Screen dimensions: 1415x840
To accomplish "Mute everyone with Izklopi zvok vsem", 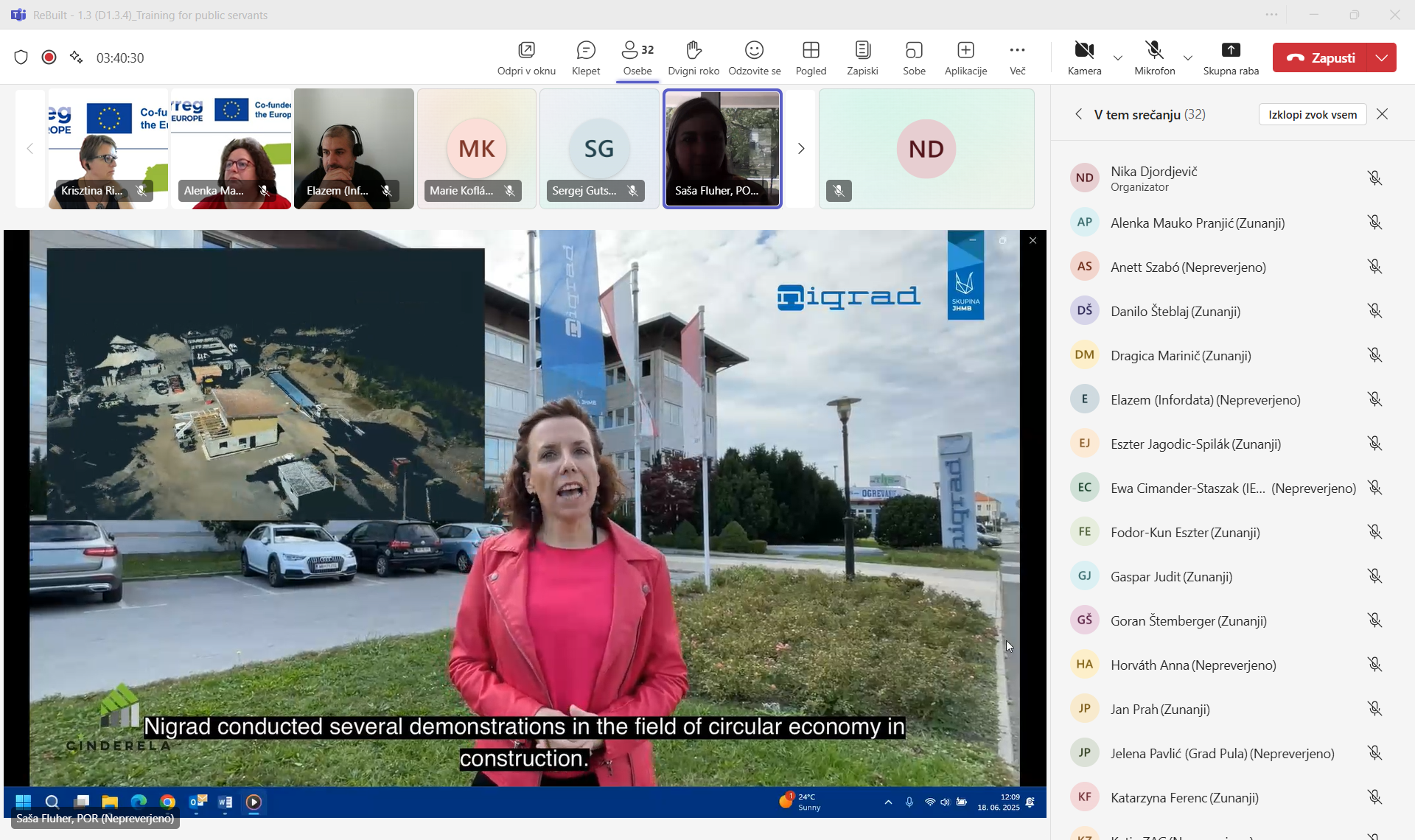I will 1313,114.
